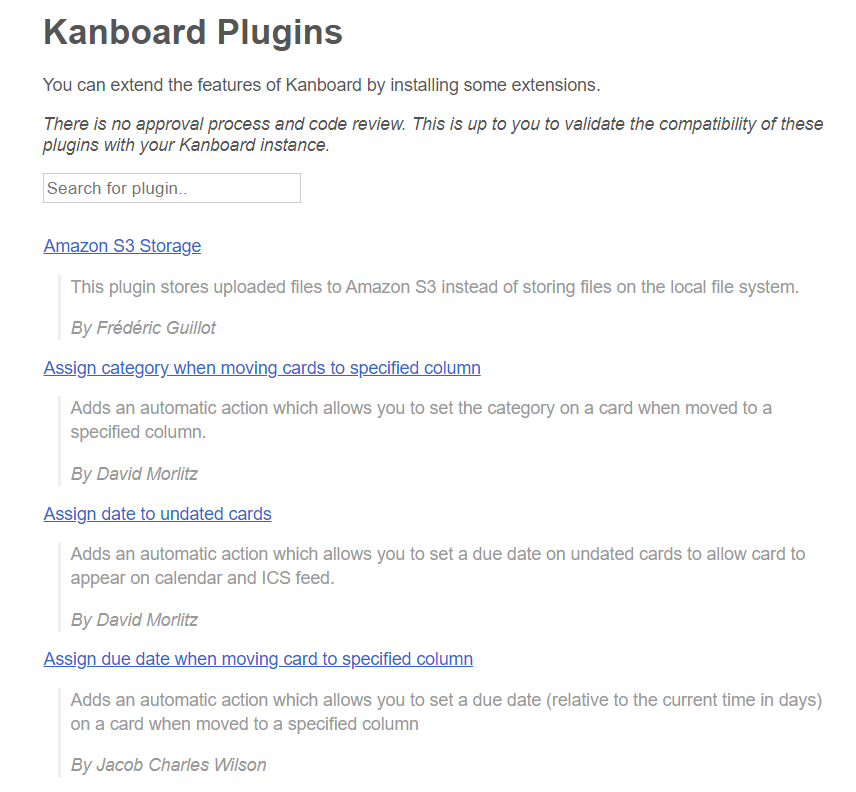The height and width of the screenshot is (792, 856).
Task: Open the Assign due date when moving card link
Action: (x=258, y=659)
